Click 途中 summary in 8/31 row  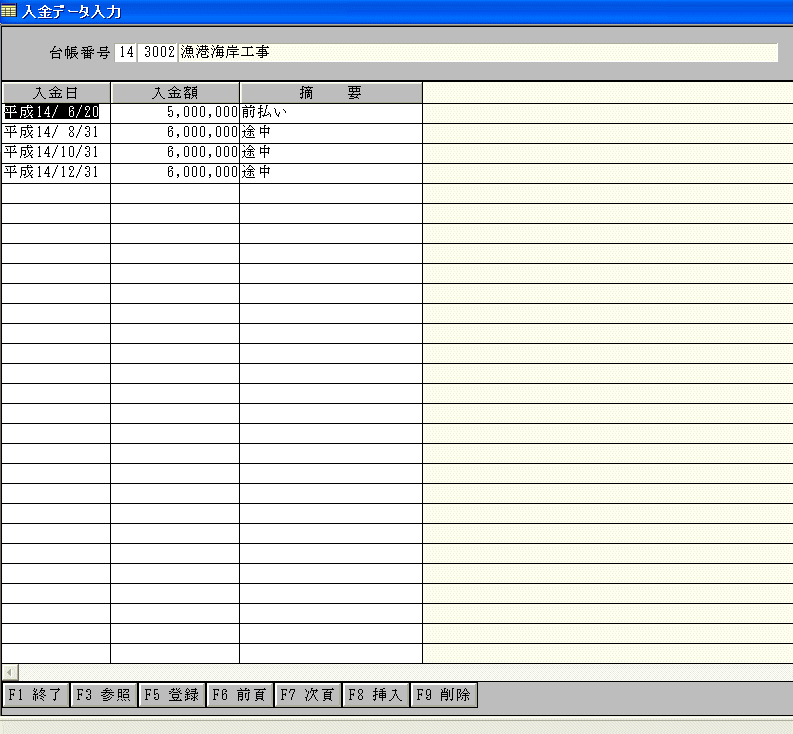point(331,134)
